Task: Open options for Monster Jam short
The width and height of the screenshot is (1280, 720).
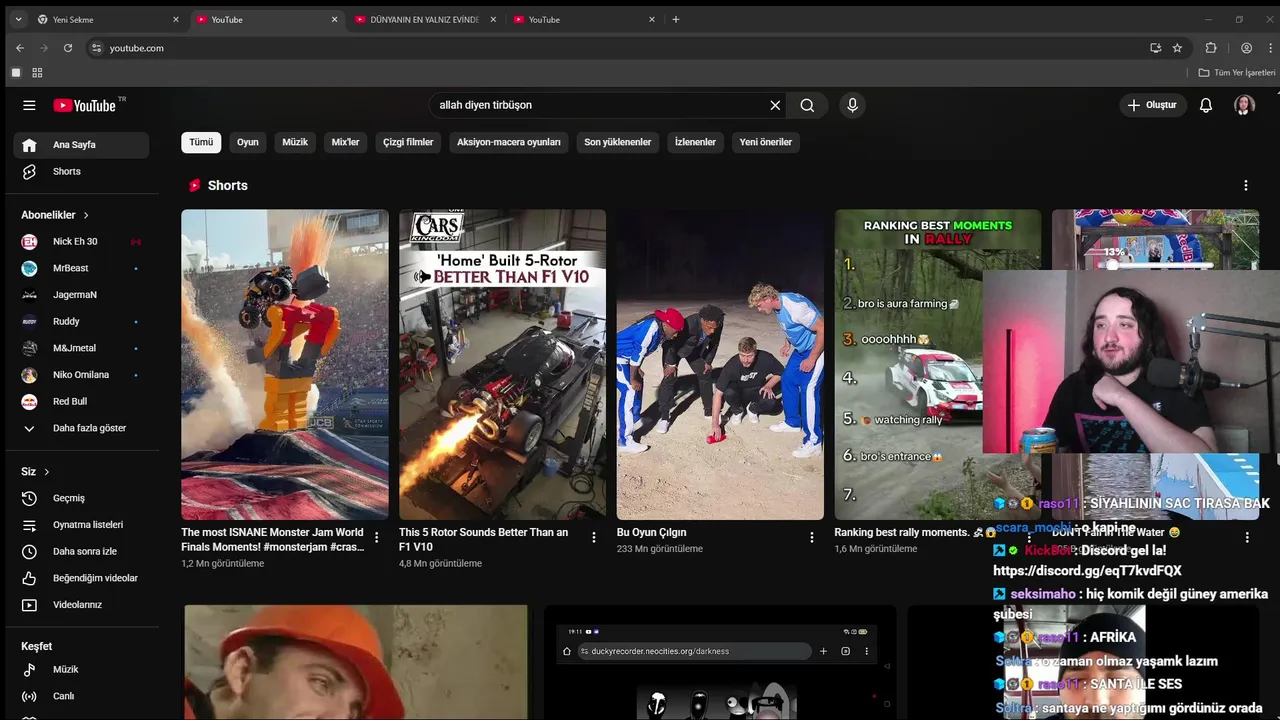Action: point(376,538)
